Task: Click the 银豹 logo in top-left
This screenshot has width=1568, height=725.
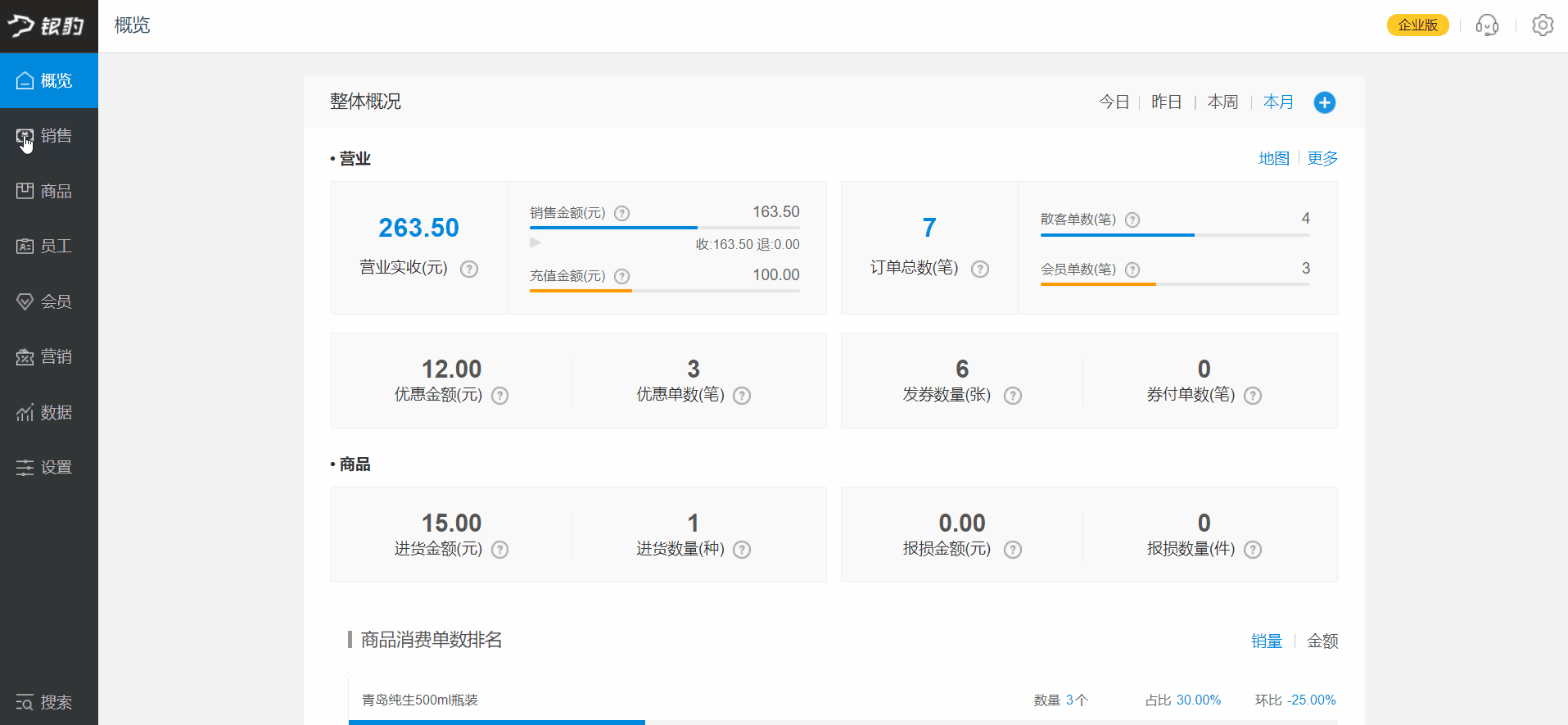Action: tap(47, 26)
